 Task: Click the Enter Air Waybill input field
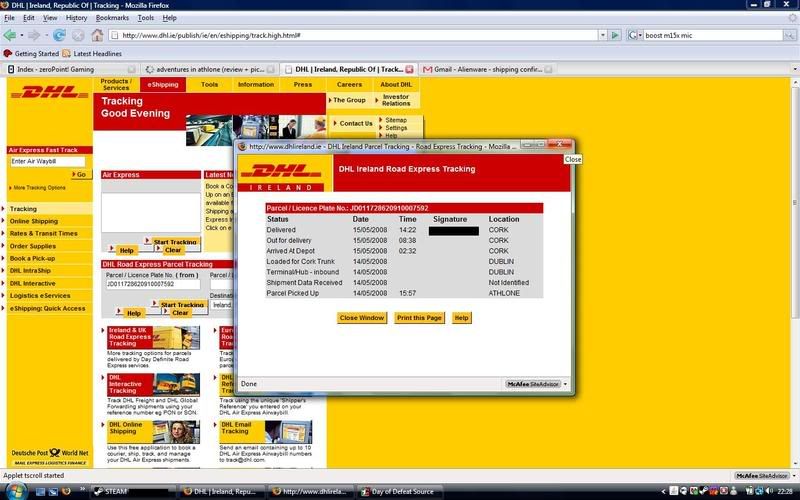pos(47,161)
